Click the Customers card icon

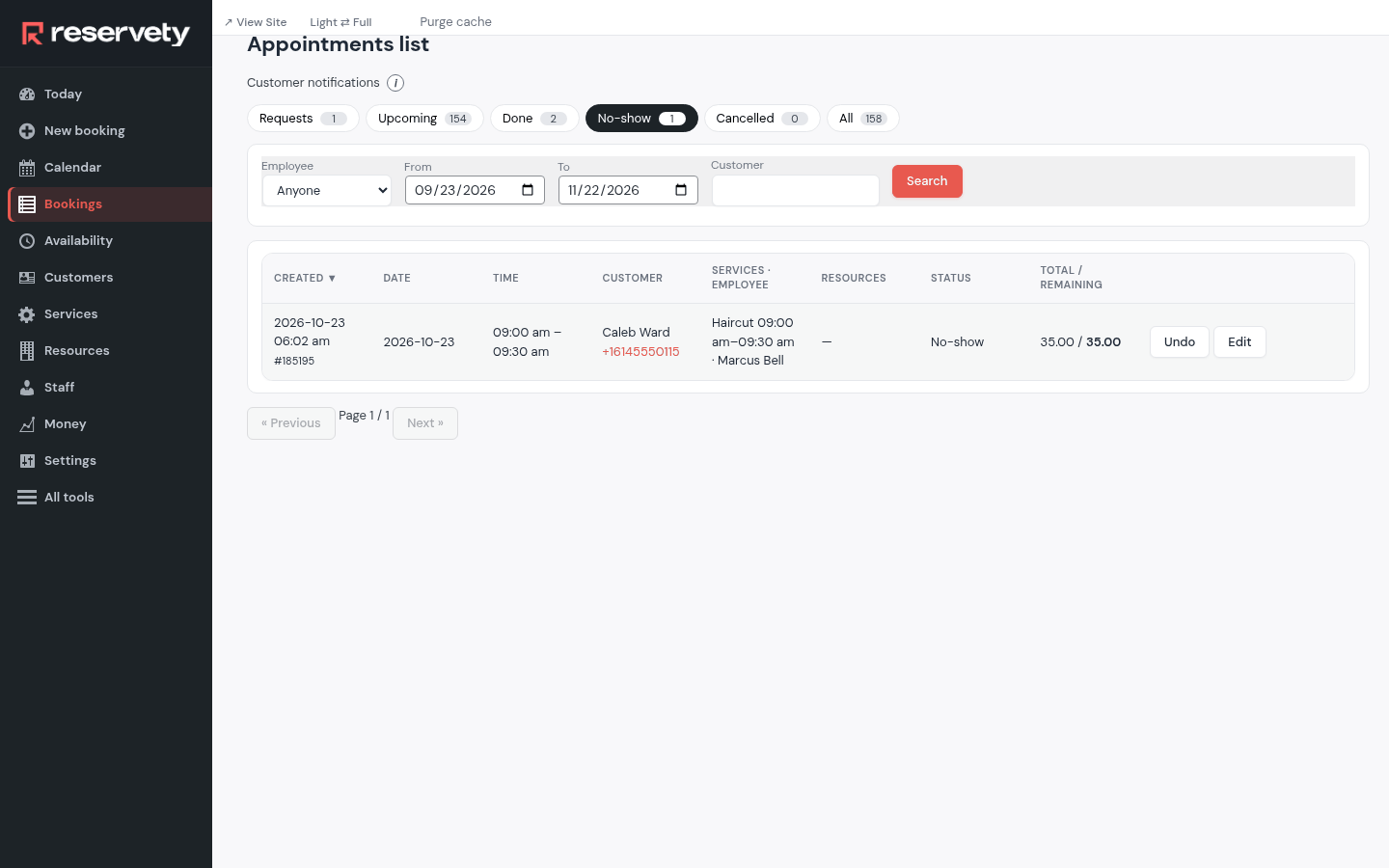pyautogui.click(x=27, y=278)
